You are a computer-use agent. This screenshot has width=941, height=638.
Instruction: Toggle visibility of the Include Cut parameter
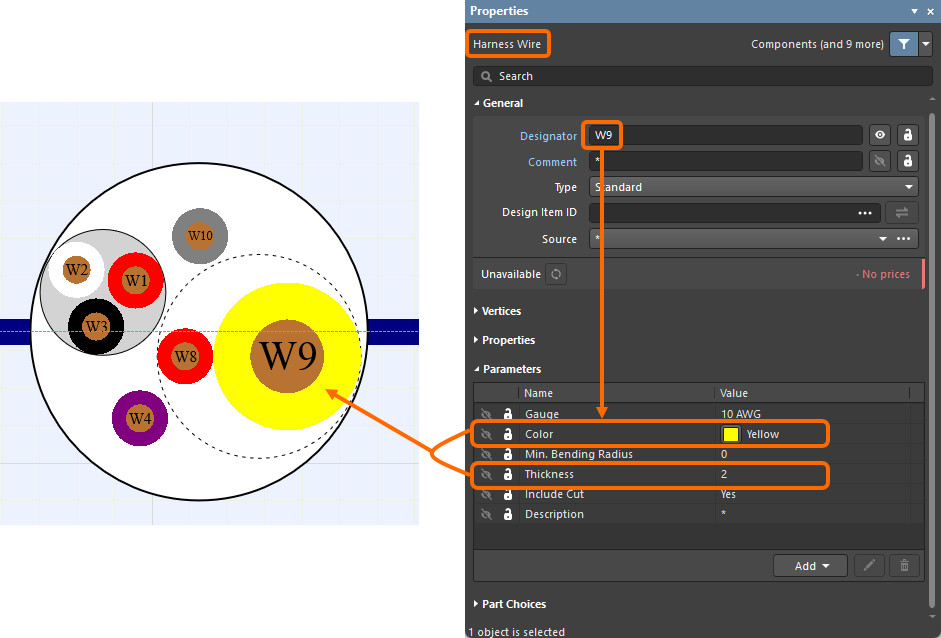click(x=487, y=495)
